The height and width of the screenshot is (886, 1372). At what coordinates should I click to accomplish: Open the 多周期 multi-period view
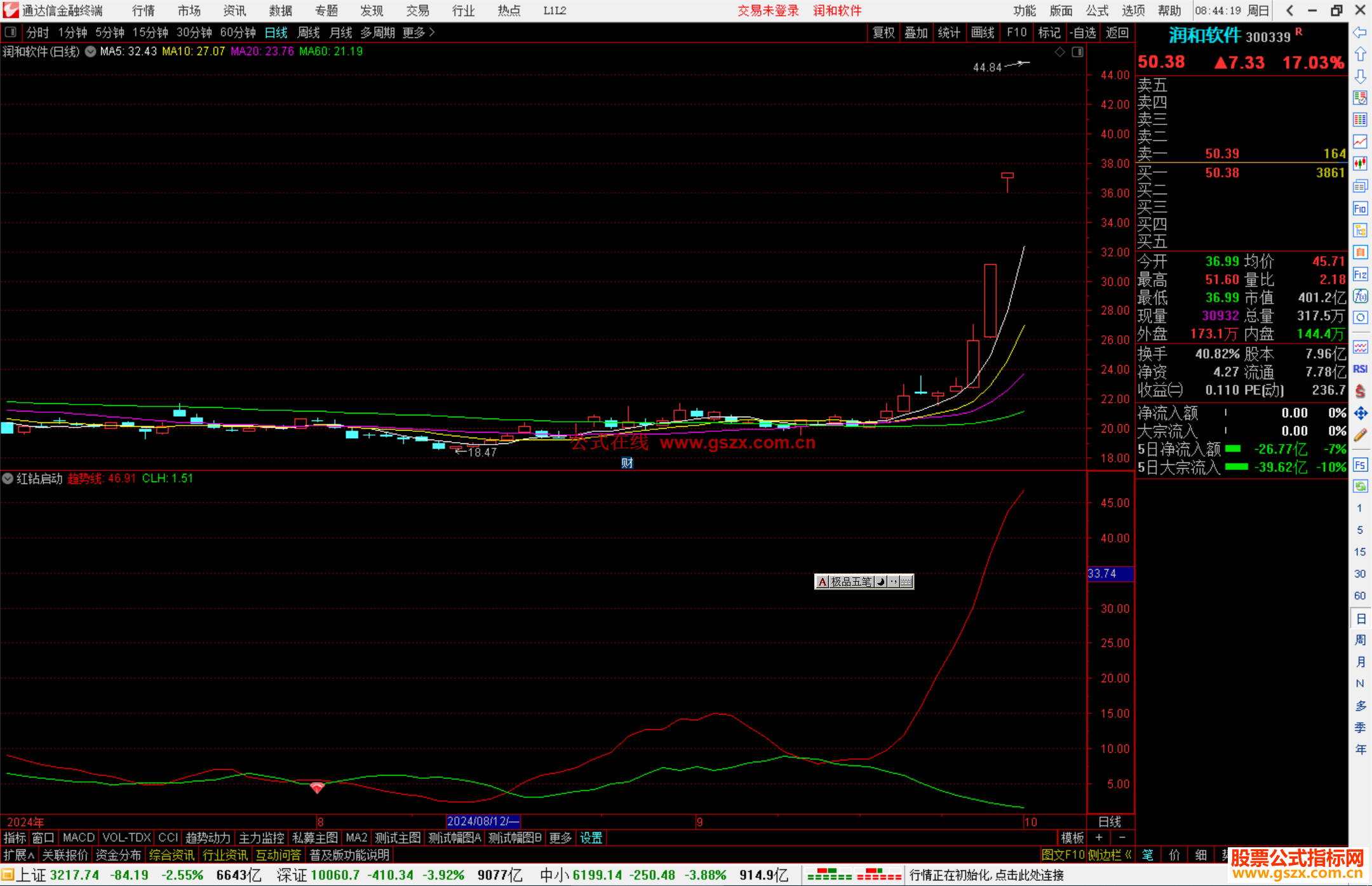(x=377, y=32)
